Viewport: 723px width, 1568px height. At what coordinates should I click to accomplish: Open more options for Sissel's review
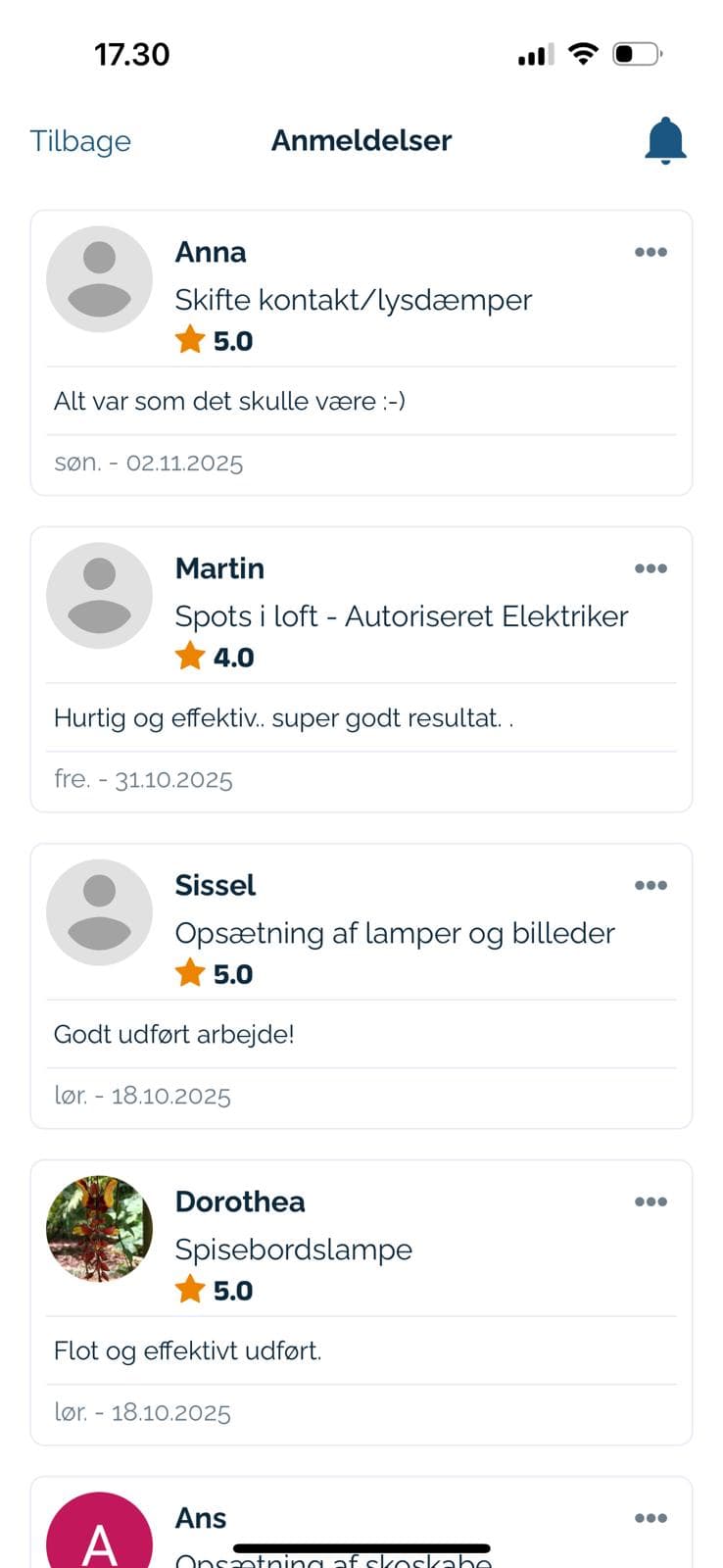point(651,886)
